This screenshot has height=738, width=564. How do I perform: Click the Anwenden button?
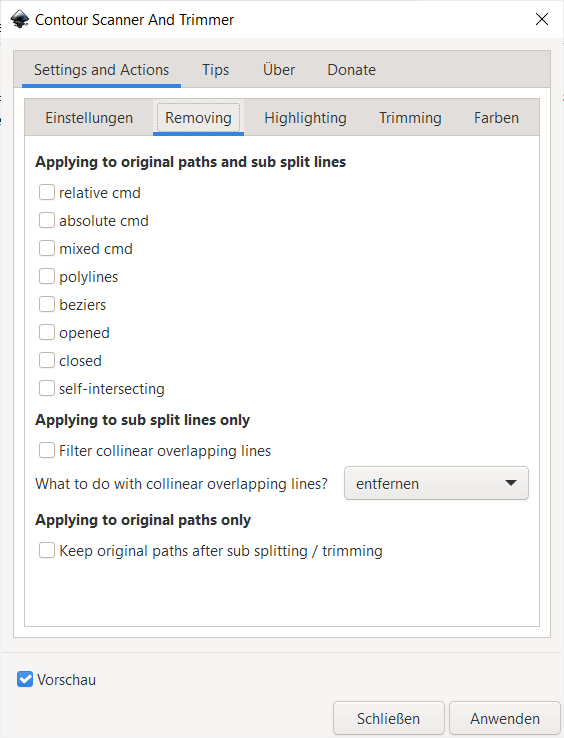[x=505, y=719]
